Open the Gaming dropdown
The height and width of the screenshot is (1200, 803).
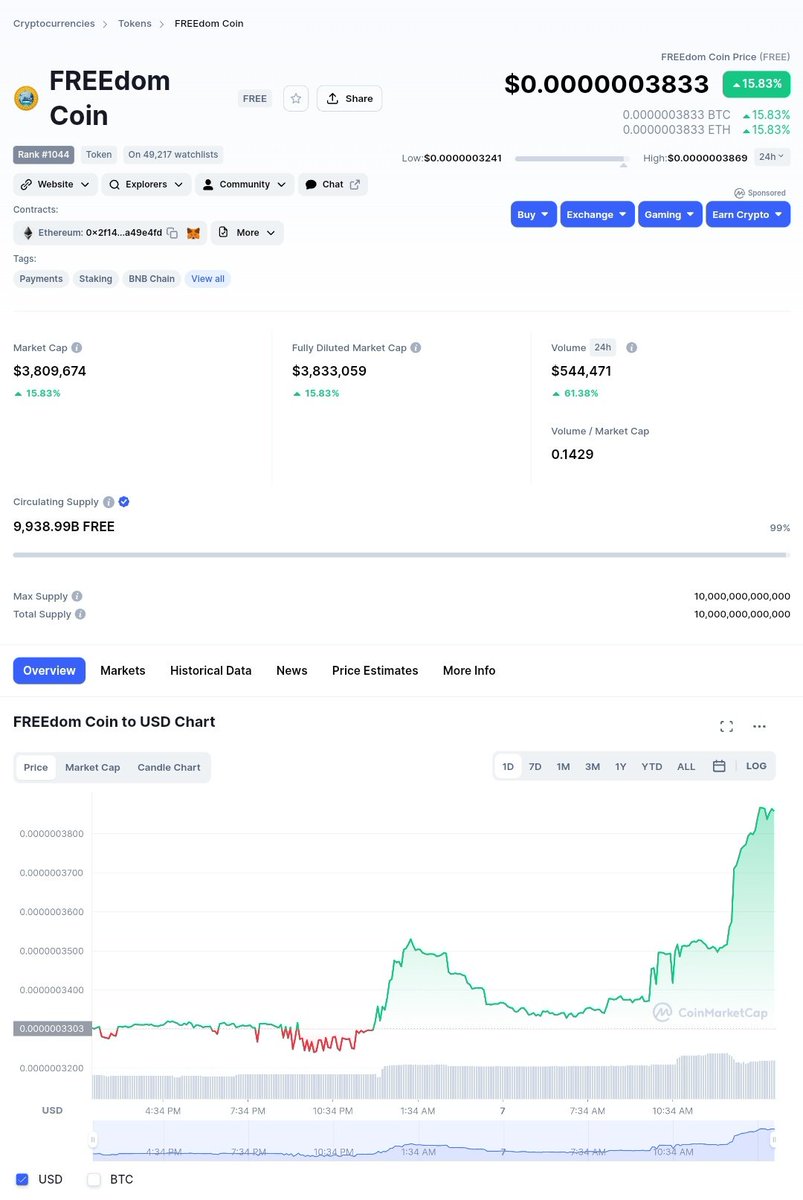coord(670,214)
